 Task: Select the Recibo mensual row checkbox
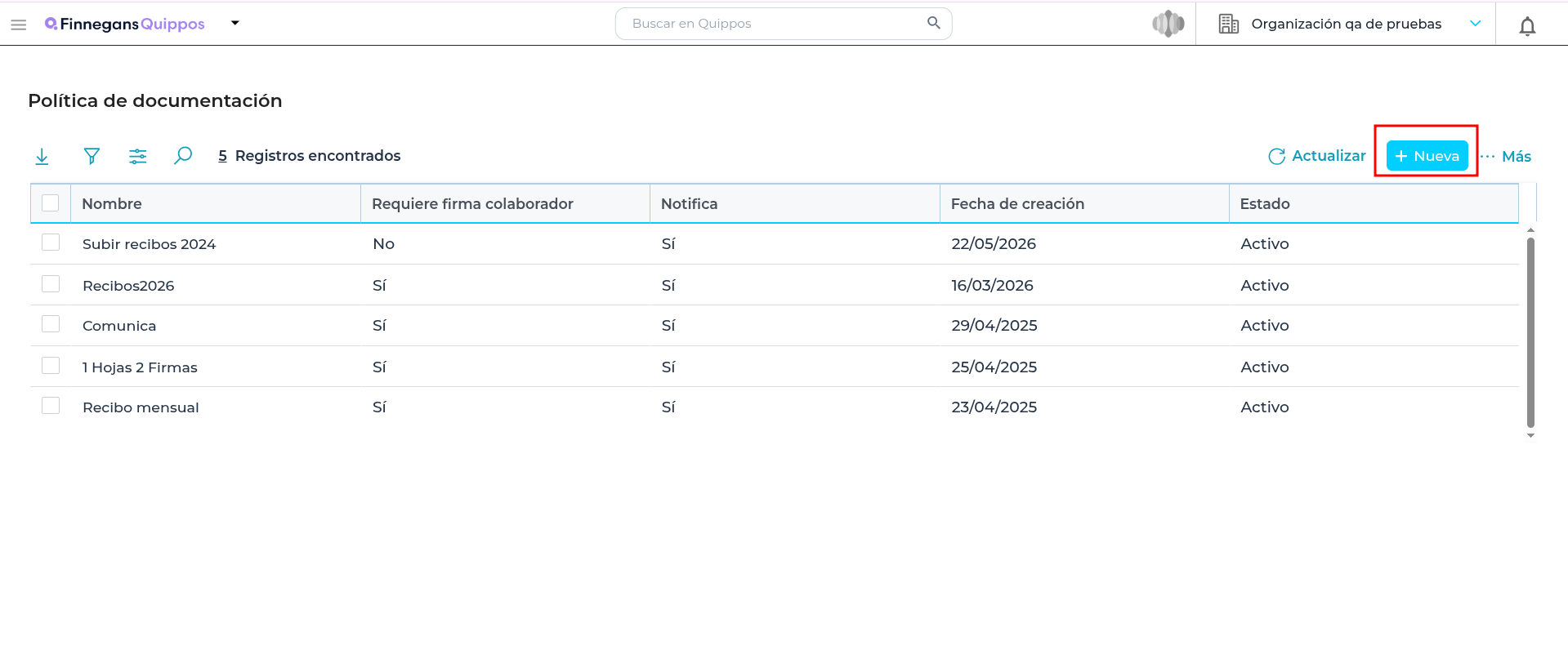click(51, 406)
